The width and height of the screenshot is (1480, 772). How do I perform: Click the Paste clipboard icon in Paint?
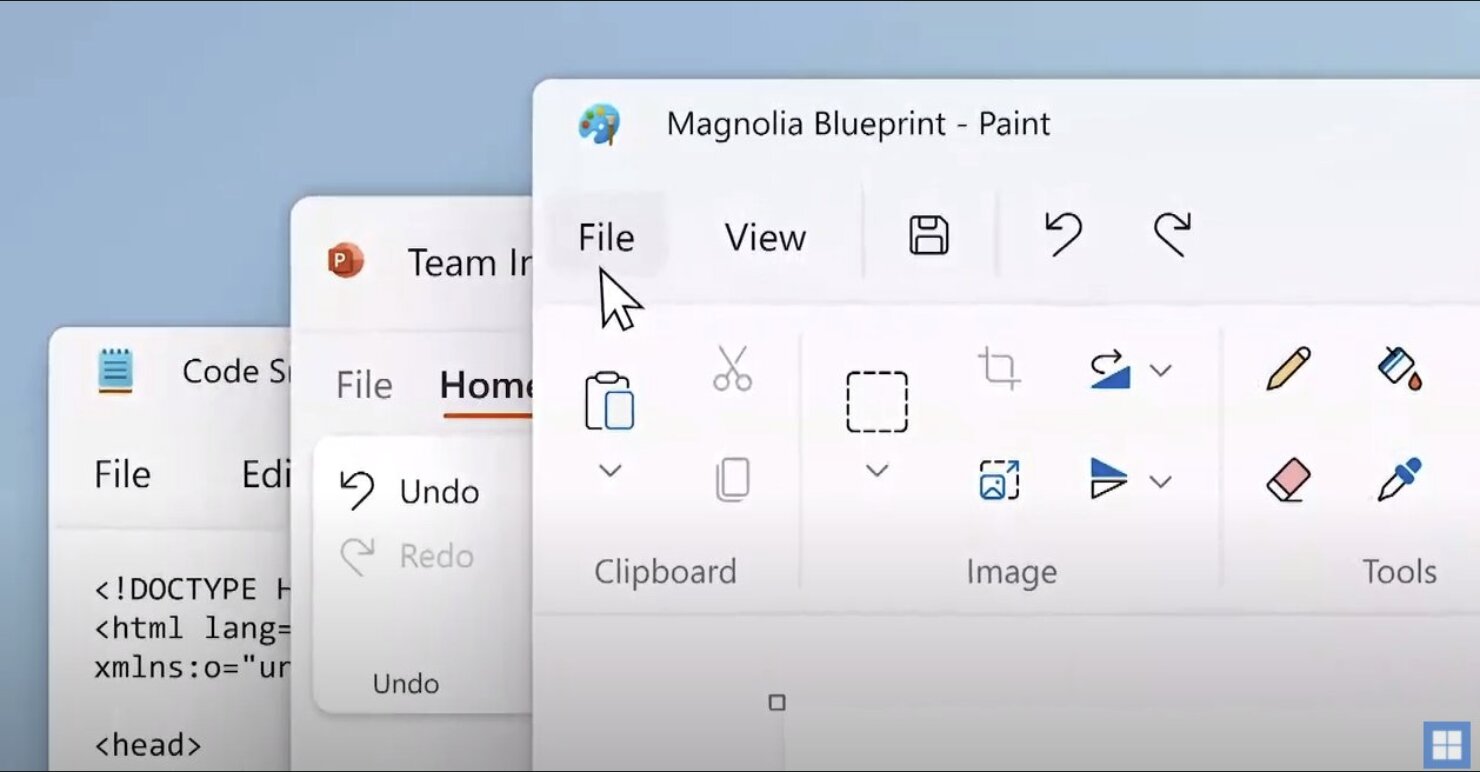[x=610, y=401]
